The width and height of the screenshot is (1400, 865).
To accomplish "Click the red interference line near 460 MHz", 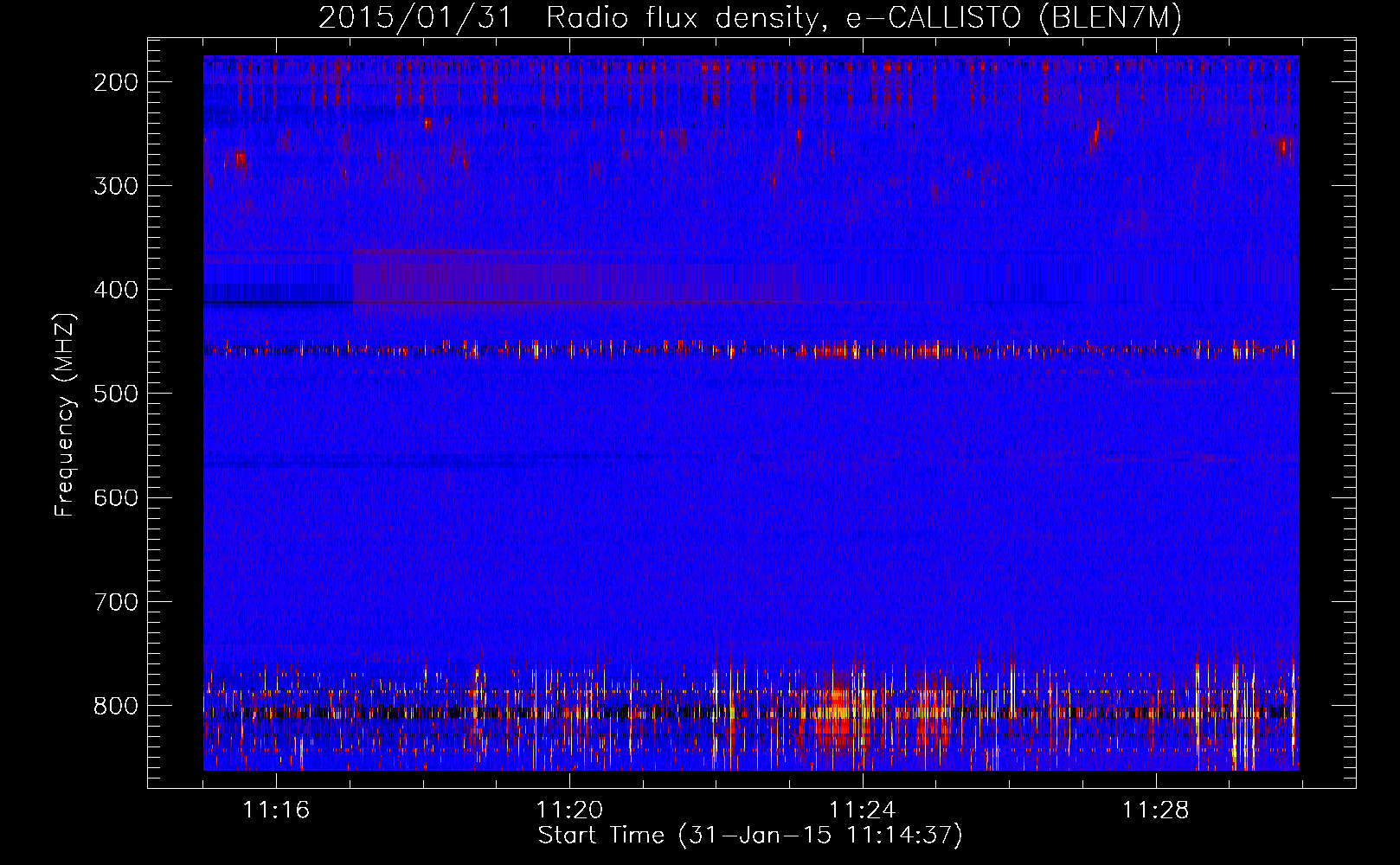I will [751, 350].
